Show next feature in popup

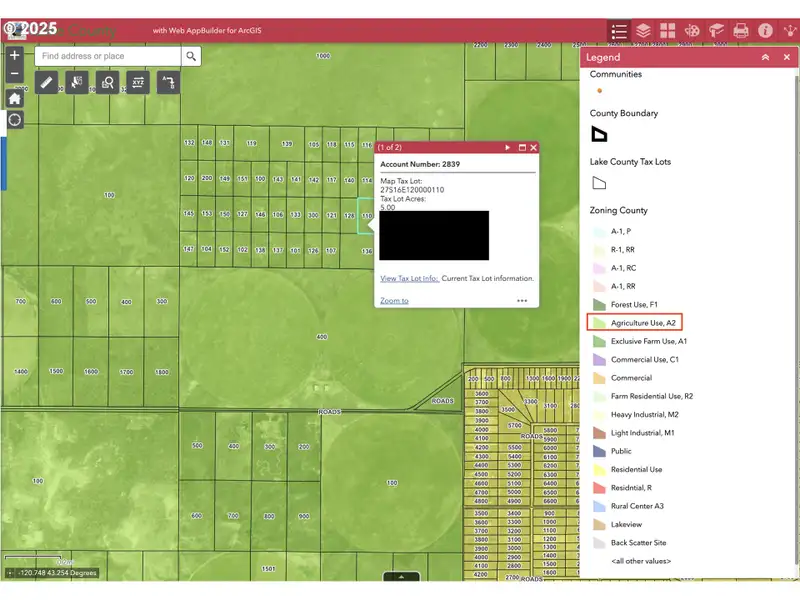tap(508, 148)
